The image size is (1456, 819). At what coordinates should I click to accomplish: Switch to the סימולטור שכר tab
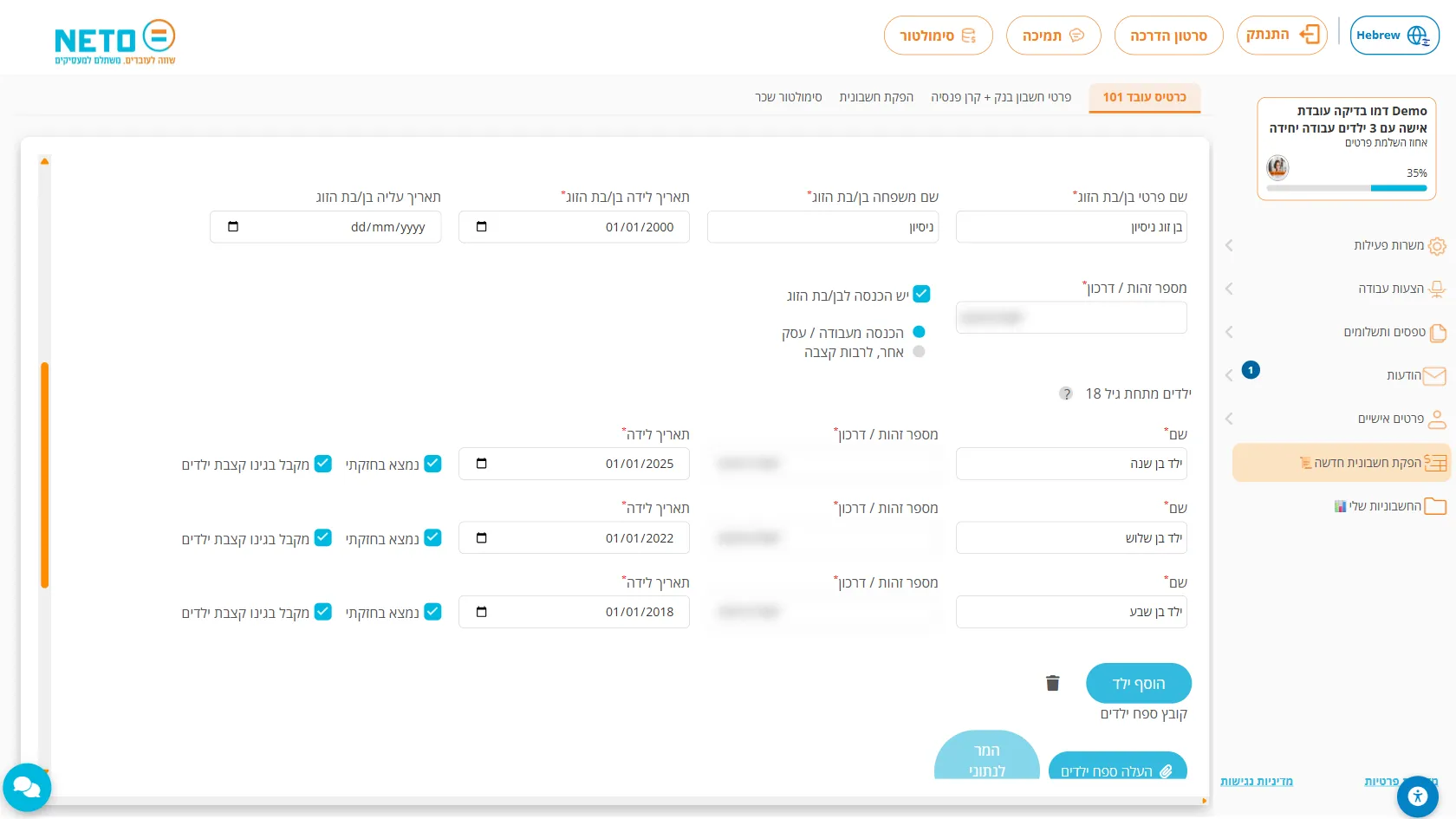pos(789,97)
